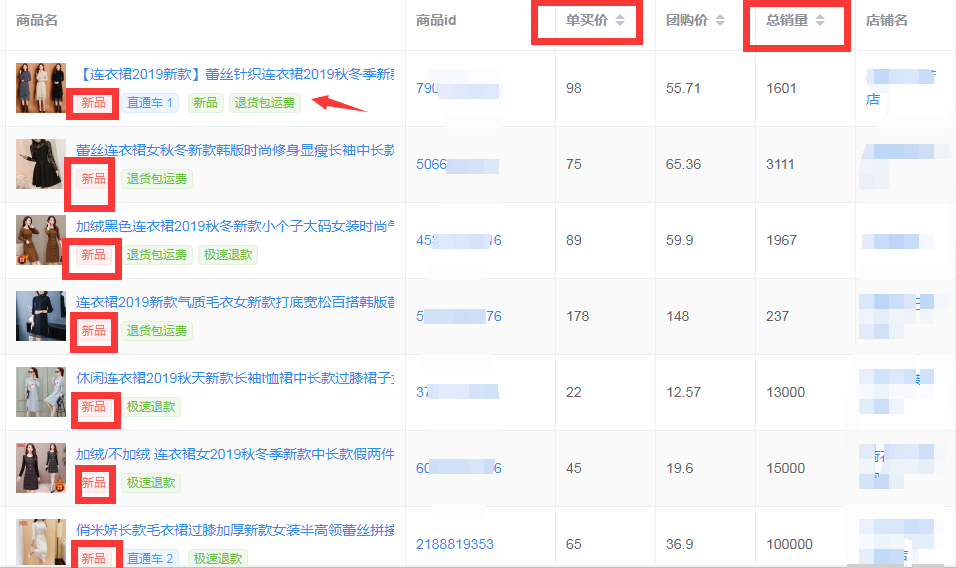Click the 直通车 2 tag

[x=149, y=558]
